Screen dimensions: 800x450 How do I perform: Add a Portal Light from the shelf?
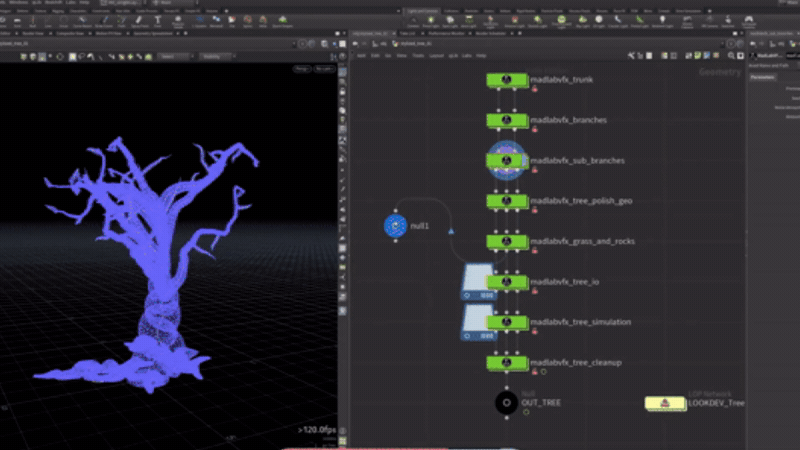639,22
